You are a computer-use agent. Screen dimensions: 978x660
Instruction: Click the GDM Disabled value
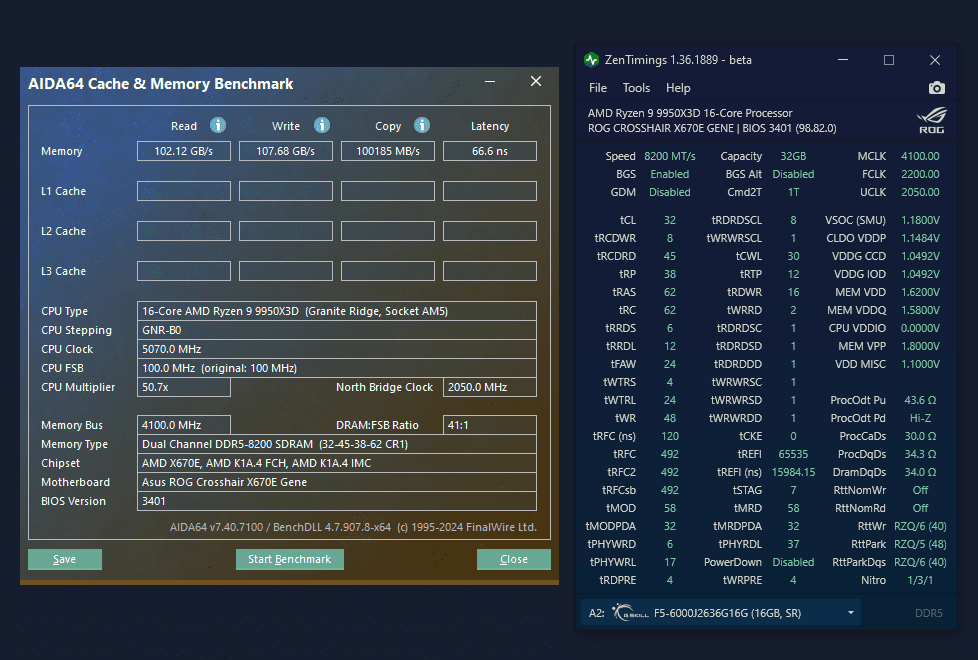[x=670, y=192]
